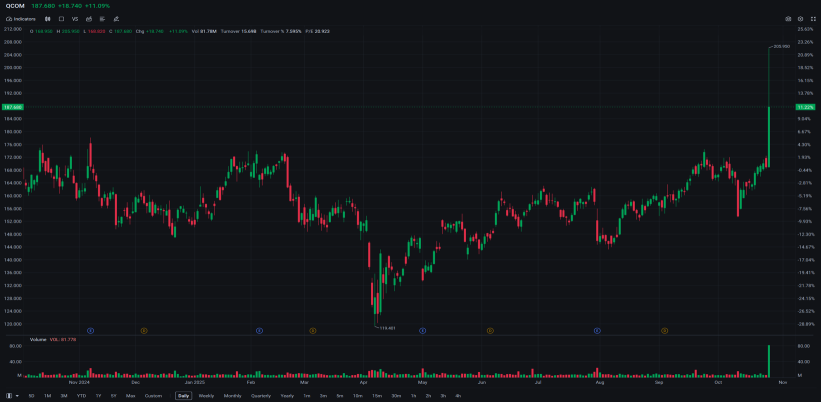Switch to 30m interval
The width and height of the screenshot is (821, 402).
[396, 396]
